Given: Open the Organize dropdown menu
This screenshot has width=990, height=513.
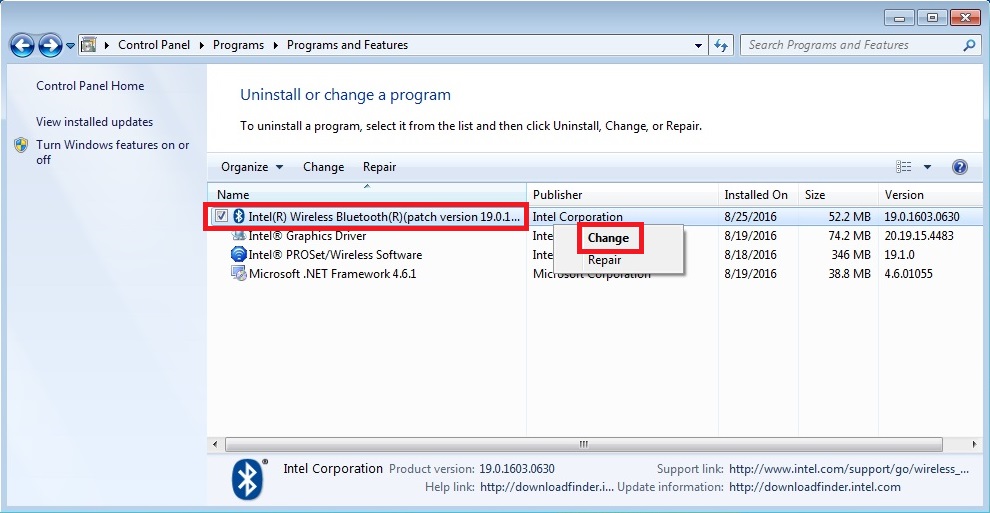Looking at the screenshot, I should tap(251, 167).
